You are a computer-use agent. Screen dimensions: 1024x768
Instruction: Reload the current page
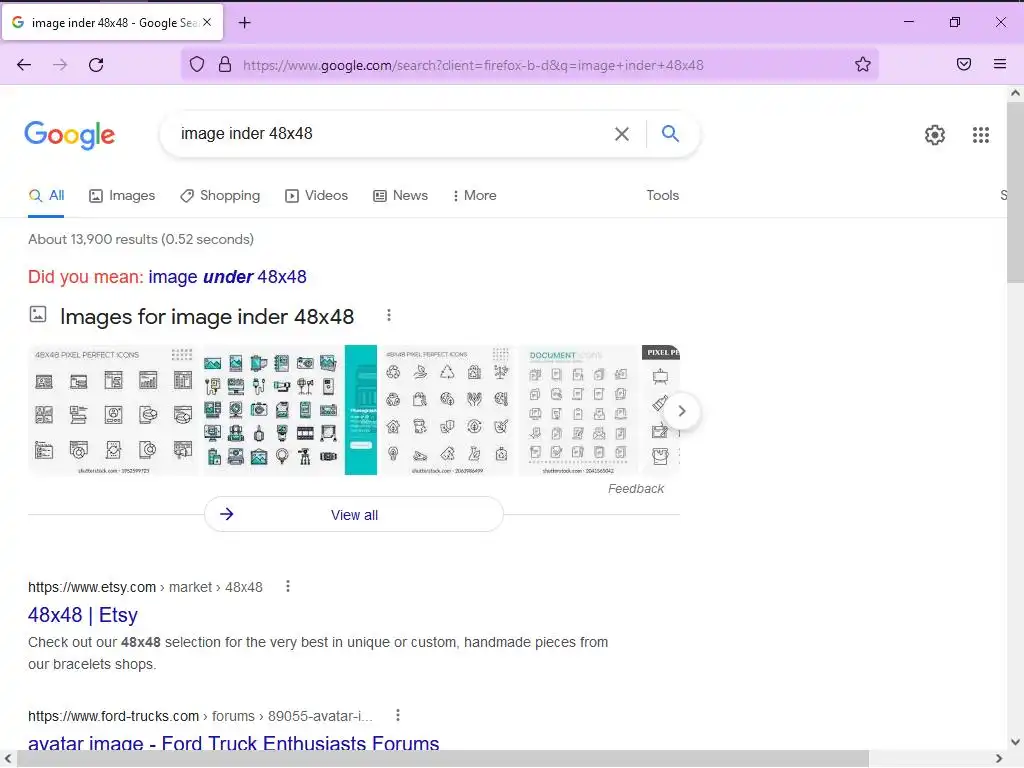click(96, 65)
